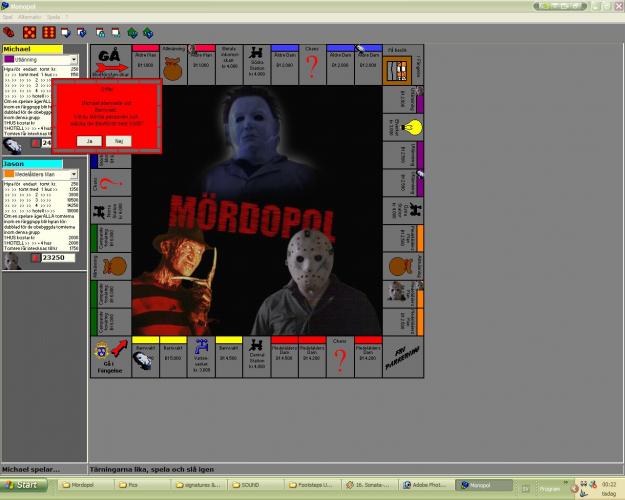625x500 pixels.
Task: Click the first green cube toolbar icon
Action: tap(132, 32)
